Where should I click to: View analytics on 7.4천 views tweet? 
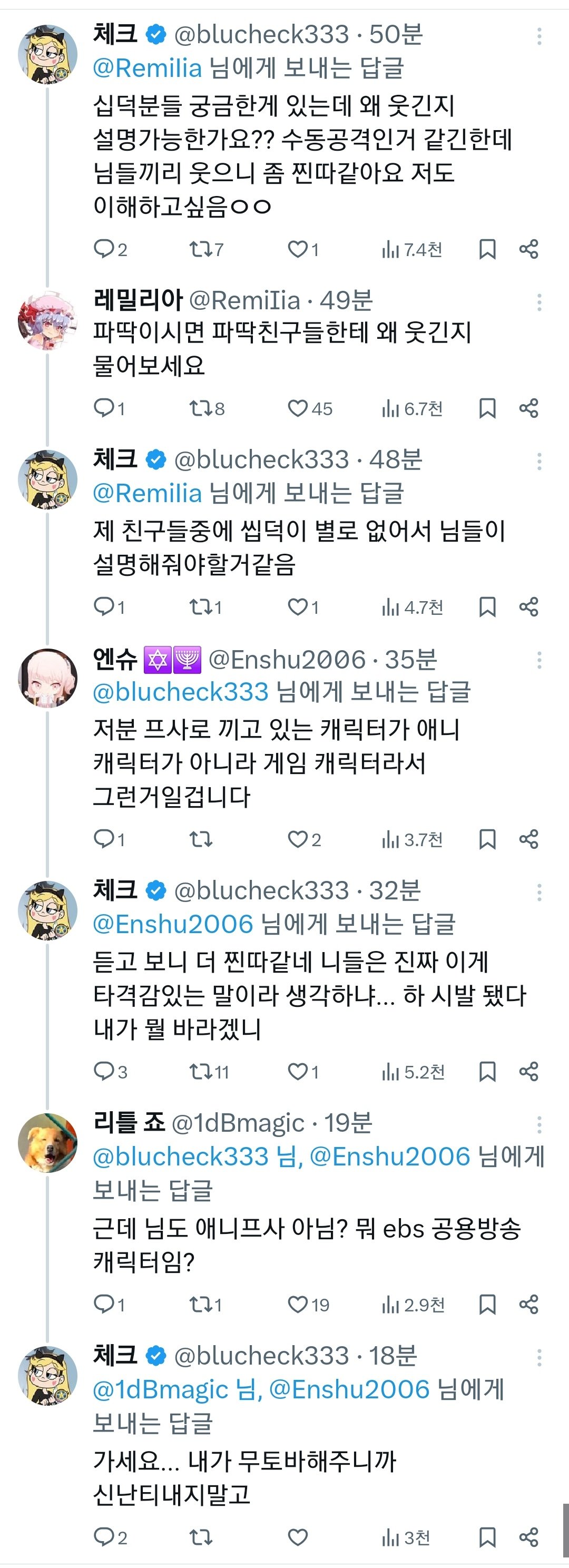pos(411,249)
